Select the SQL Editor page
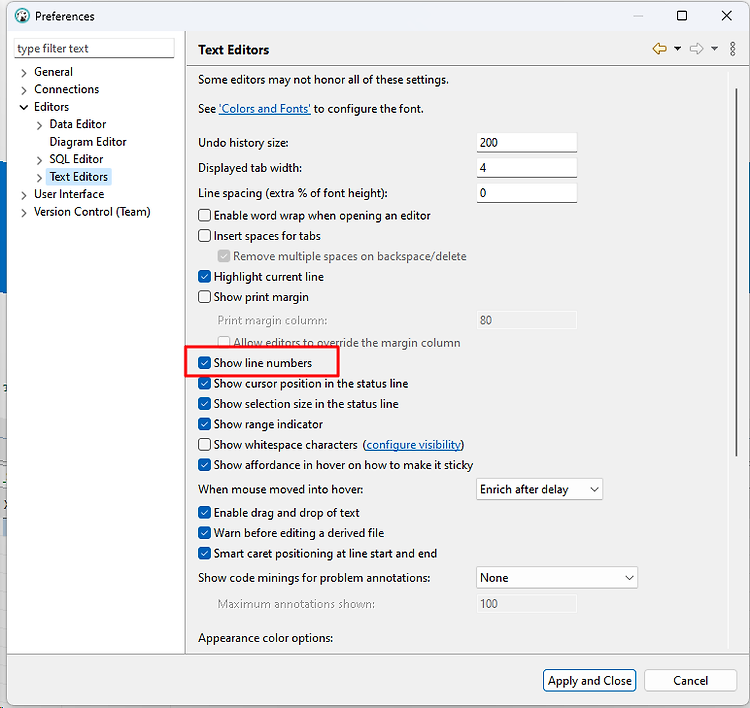 [x=76, y=159]
